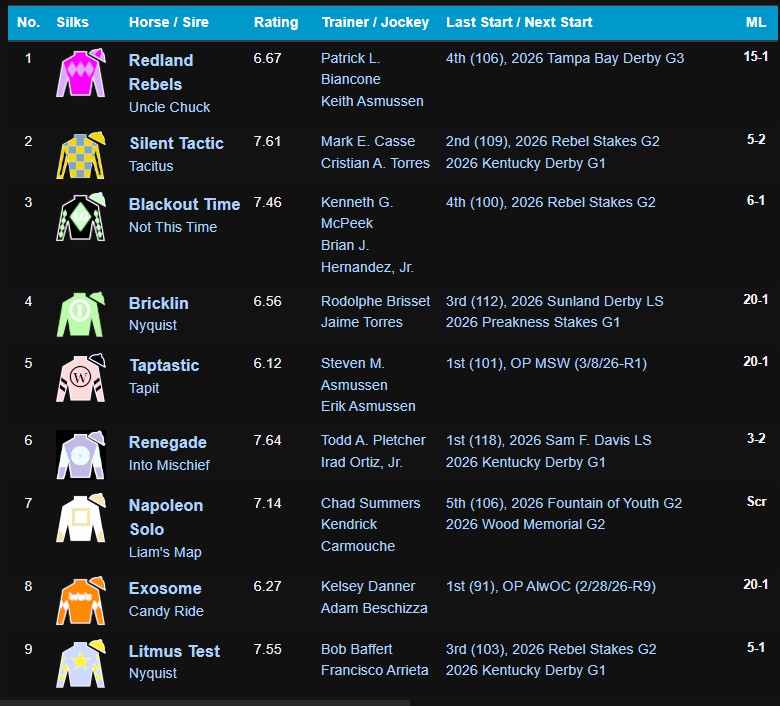Click the orange silks icon for Exosome
Image resolution: width=780 pixels, height=706 pixels.
point(81,600)
